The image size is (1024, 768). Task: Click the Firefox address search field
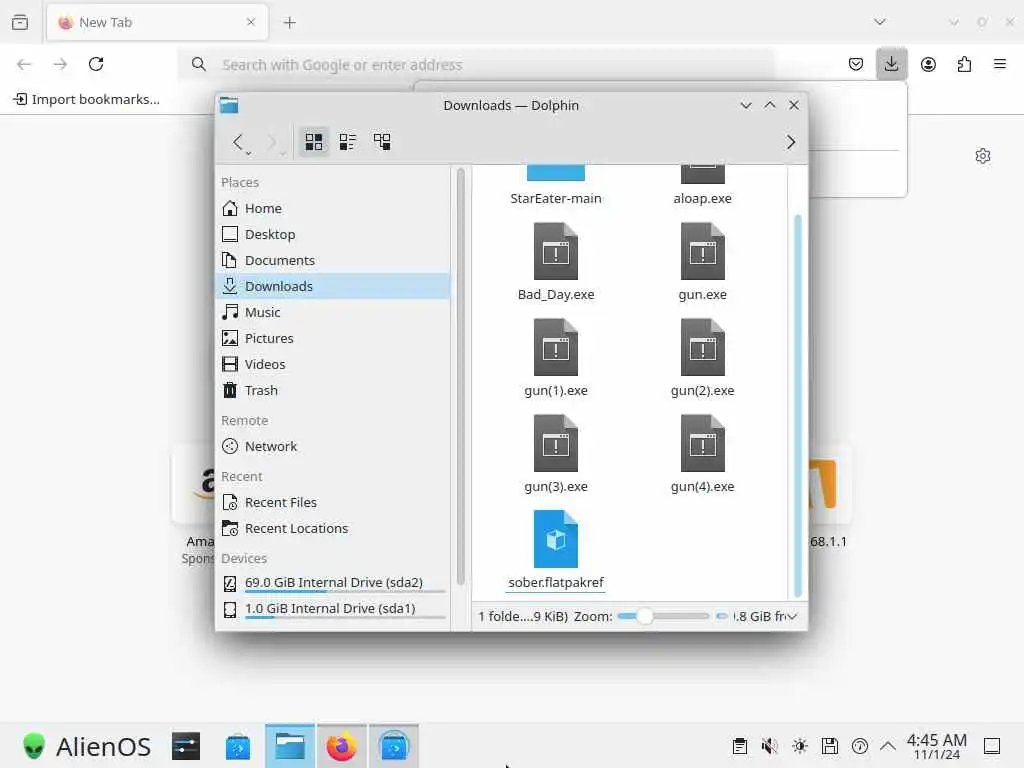(476, 65)
